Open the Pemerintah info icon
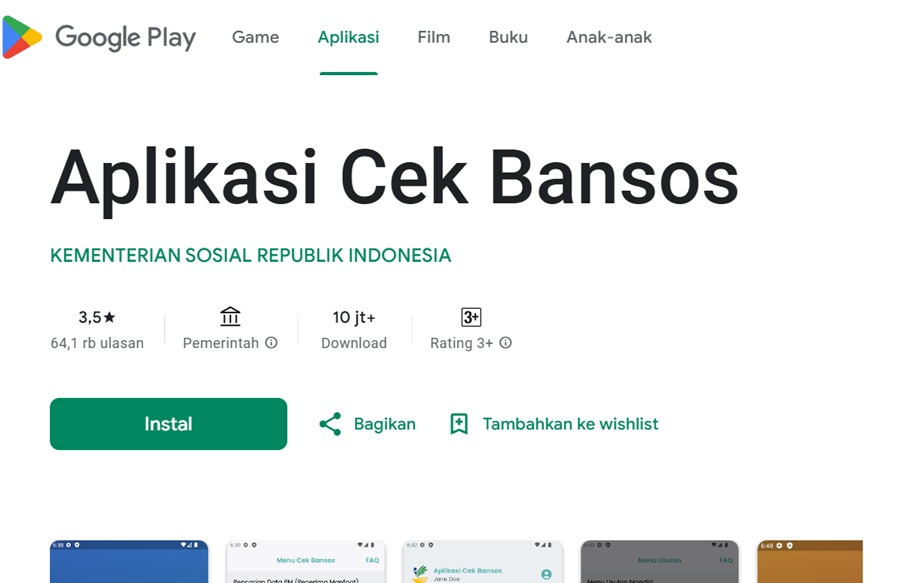The width and height of the screenshot is (900, 583). click(271, 343)
